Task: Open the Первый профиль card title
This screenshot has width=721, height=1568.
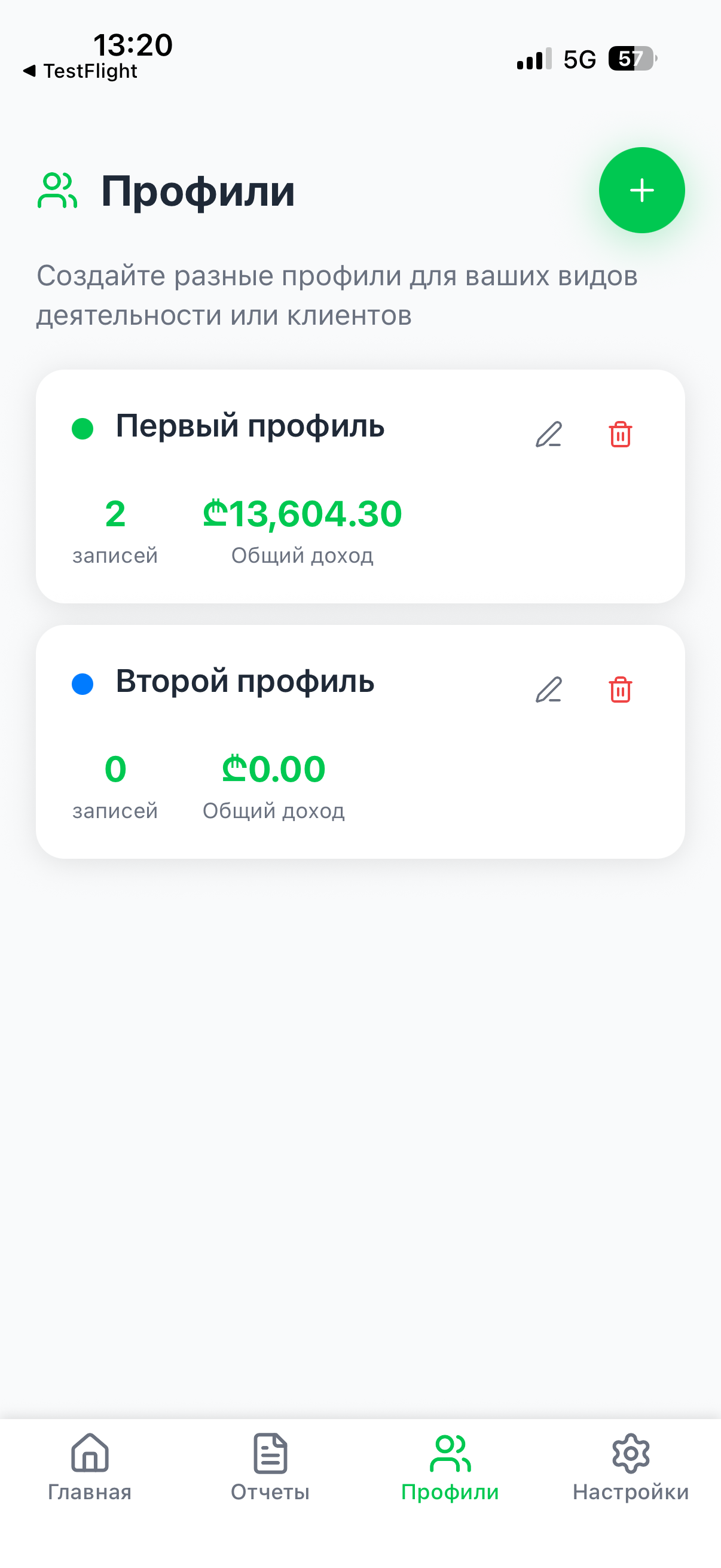Action: (250, 425)
